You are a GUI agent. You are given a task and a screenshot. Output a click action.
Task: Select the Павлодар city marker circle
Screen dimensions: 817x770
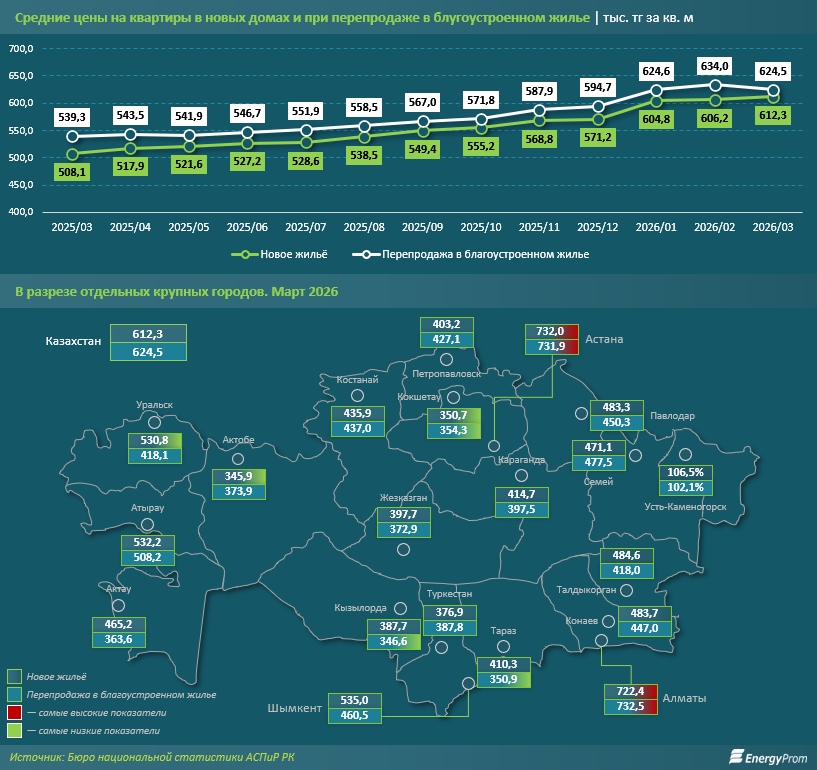pyautogui.click(x=581, y=413)
